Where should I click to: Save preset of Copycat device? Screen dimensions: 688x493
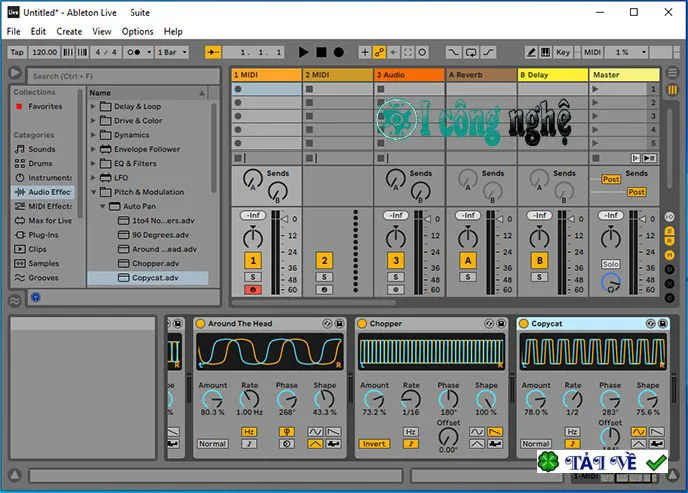click(663, 324)
